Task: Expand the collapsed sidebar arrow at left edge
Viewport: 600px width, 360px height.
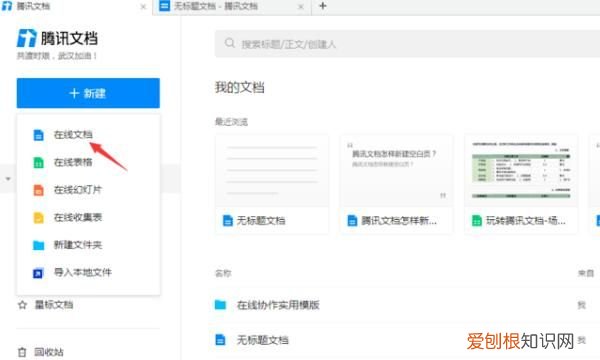Action: [x=8, y=179]
